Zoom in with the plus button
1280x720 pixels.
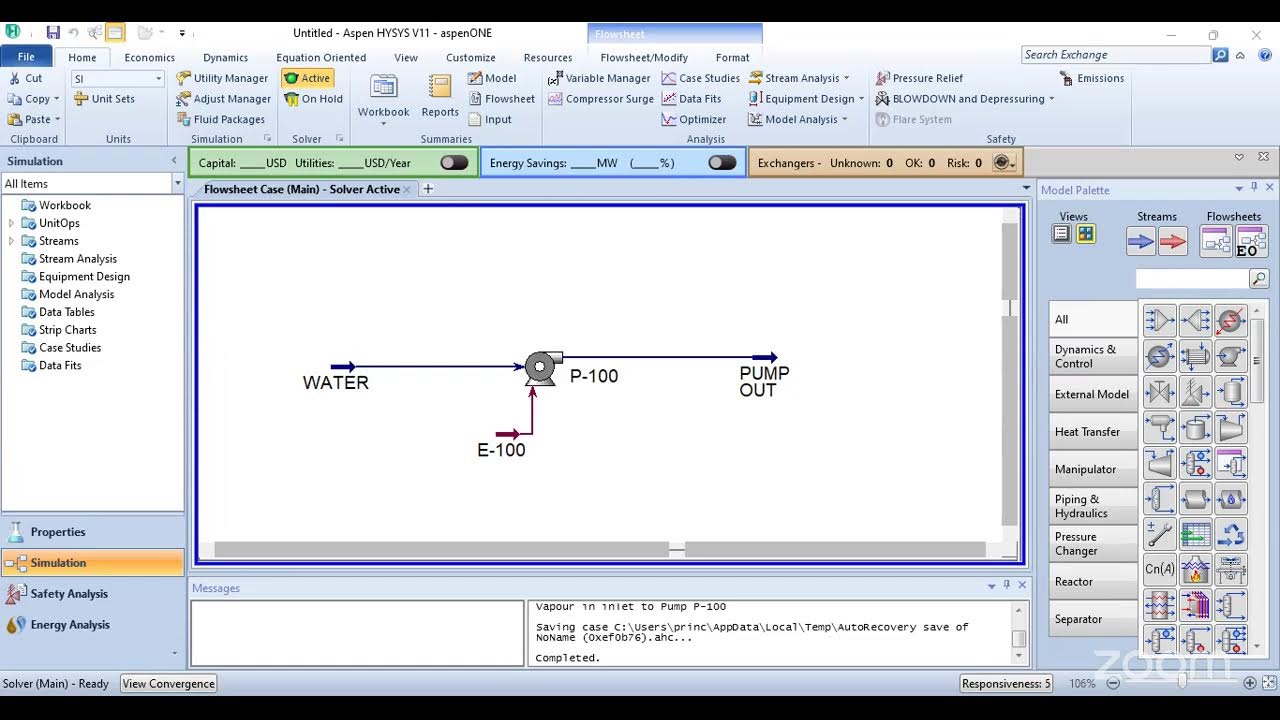tap(1249, 683)
